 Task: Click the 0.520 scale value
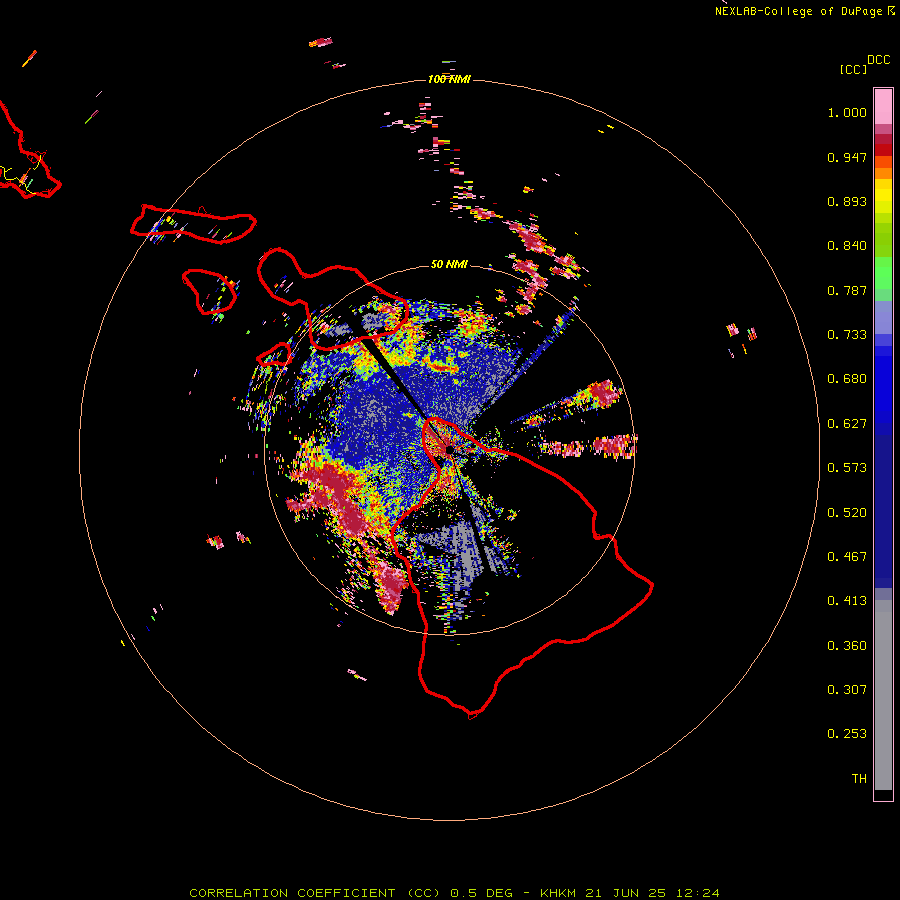[x=847, y=513]
